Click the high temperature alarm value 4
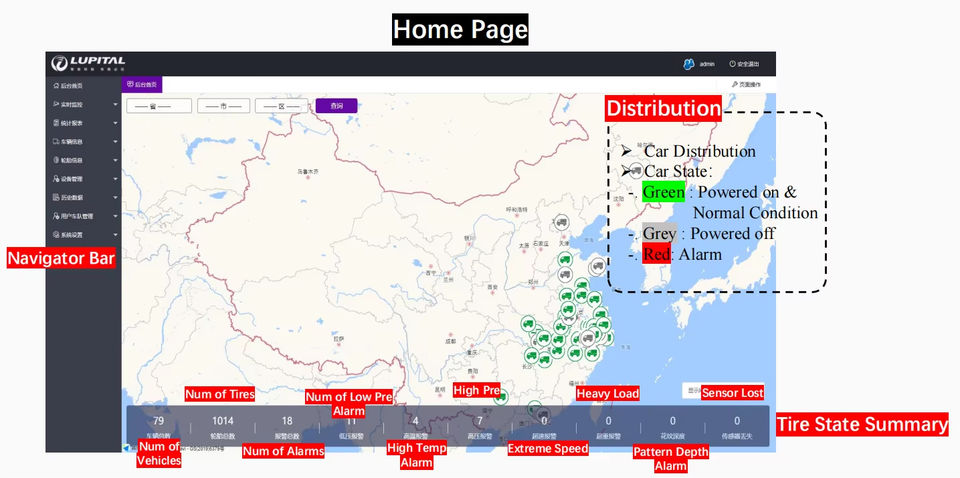This screenshot has height=478, width=960. 415,421
